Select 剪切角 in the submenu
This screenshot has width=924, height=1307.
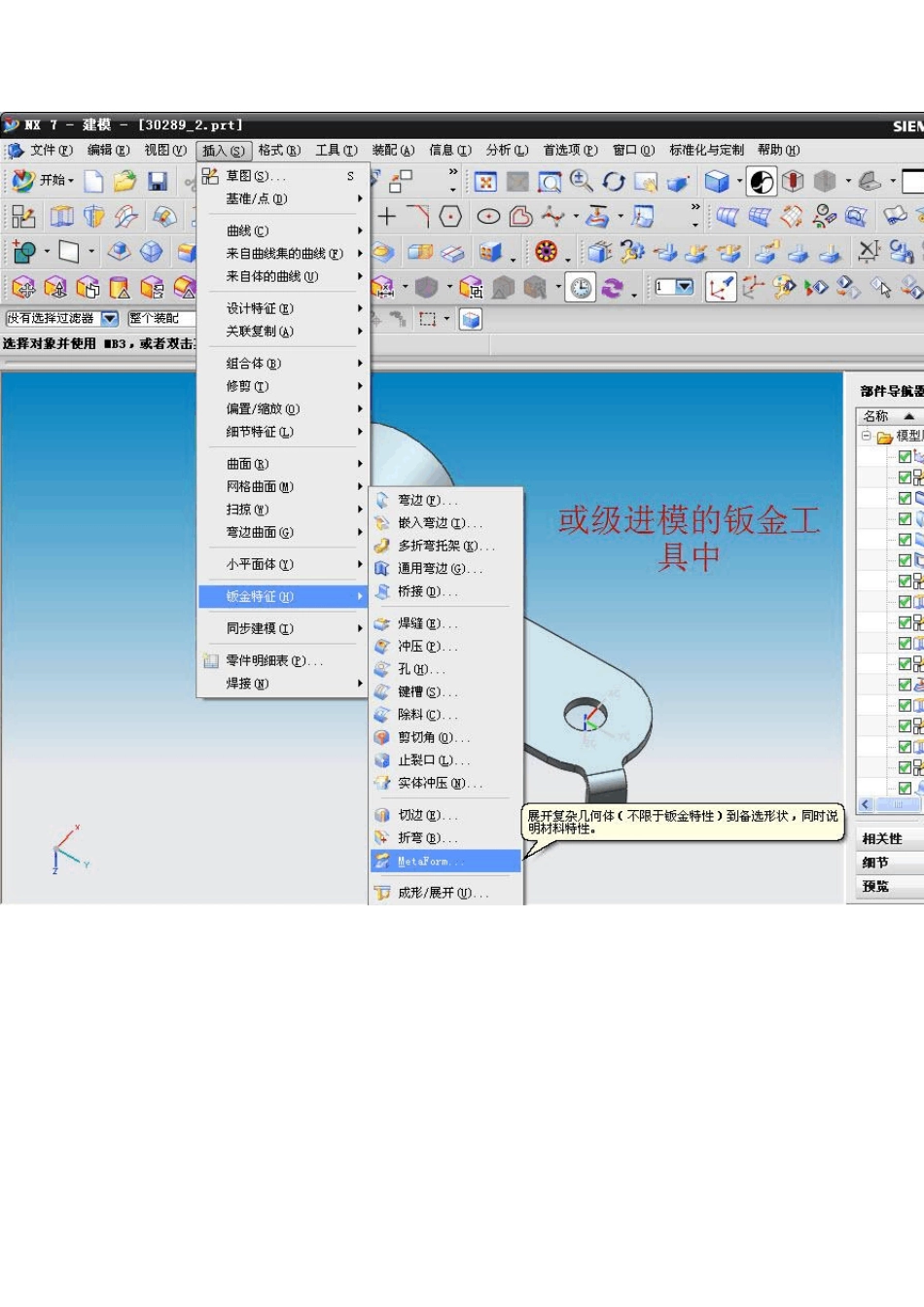click(446, 737)
